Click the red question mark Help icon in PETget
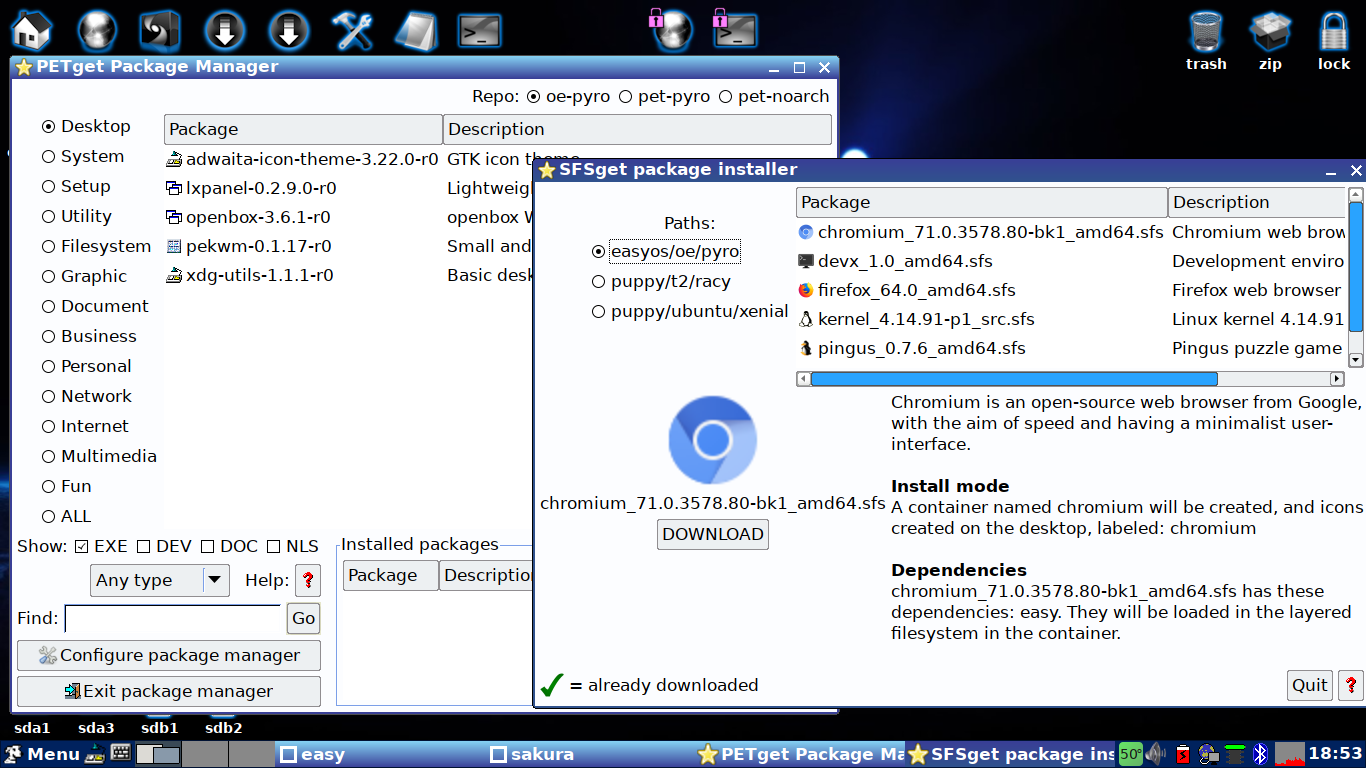This screenshot has height=768, width=1366. point(308,580)
